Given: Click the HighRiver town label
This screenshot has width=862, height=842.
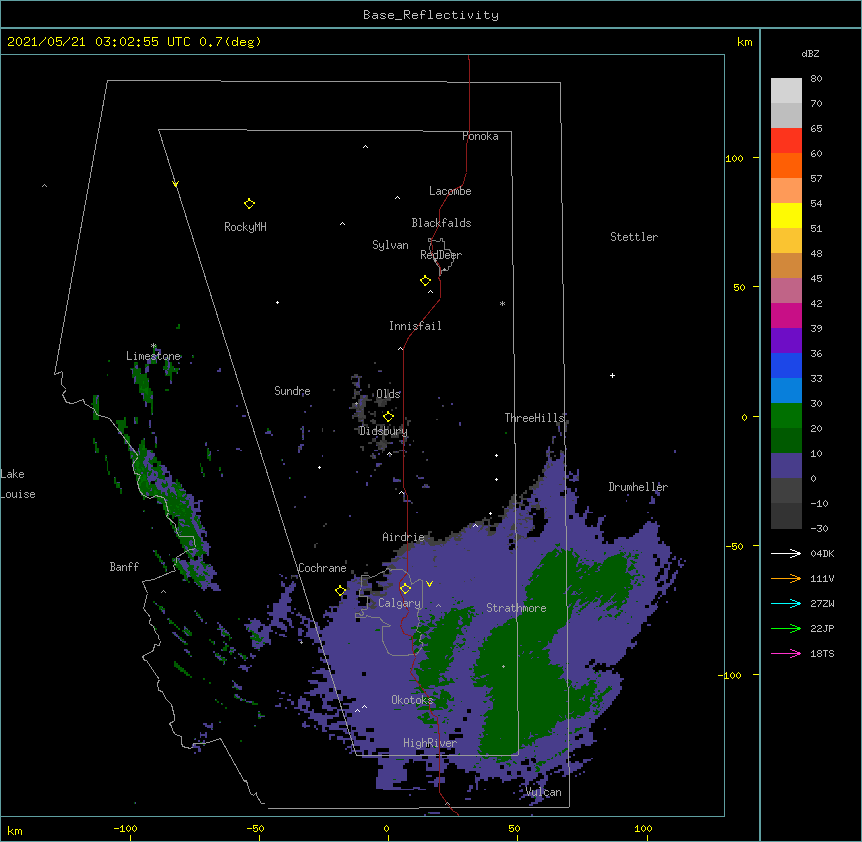Looking at the screenshot, I should pos(430,743).
